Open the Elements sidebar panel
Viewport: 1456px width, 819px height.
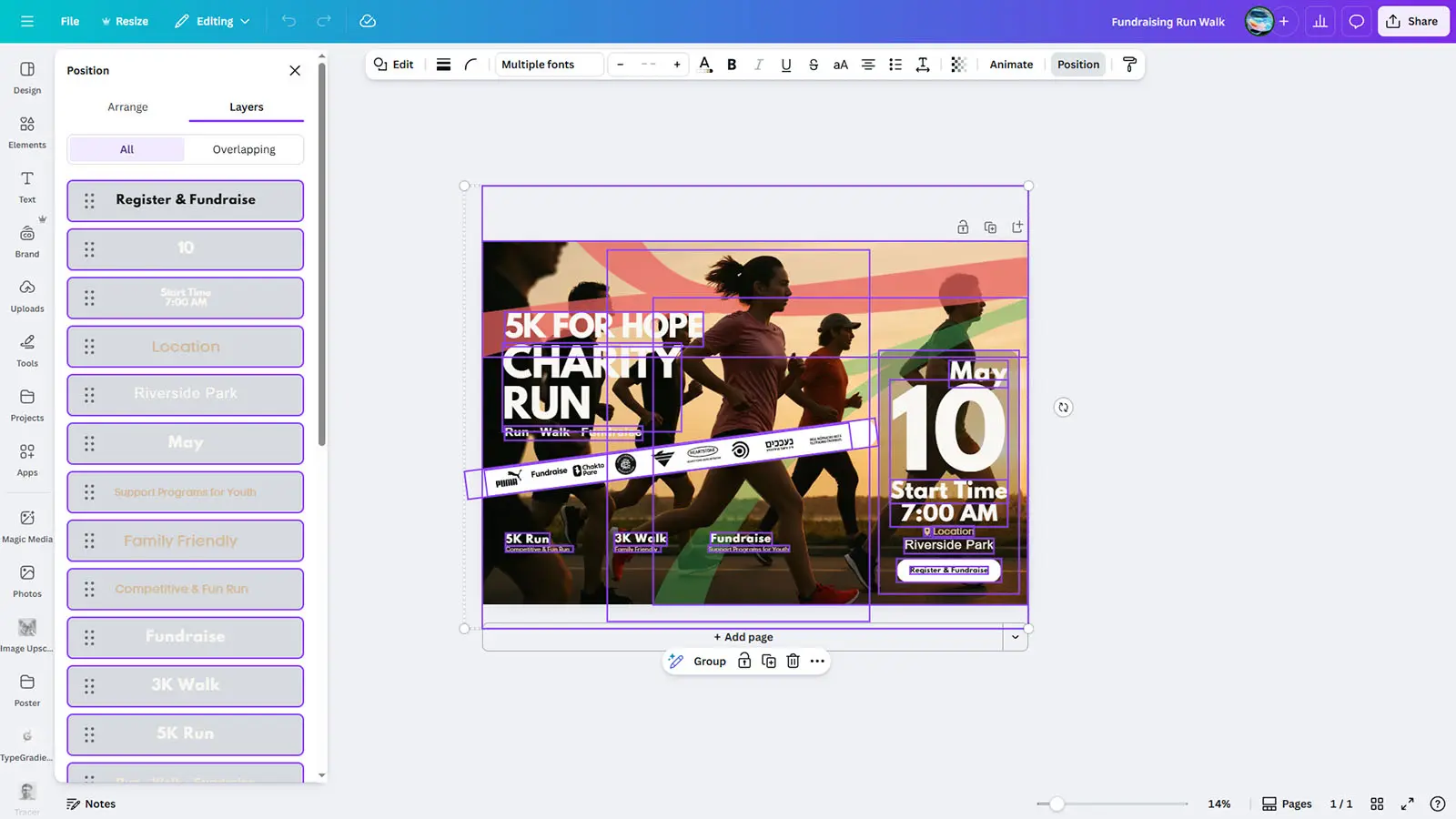coord(27,132)
